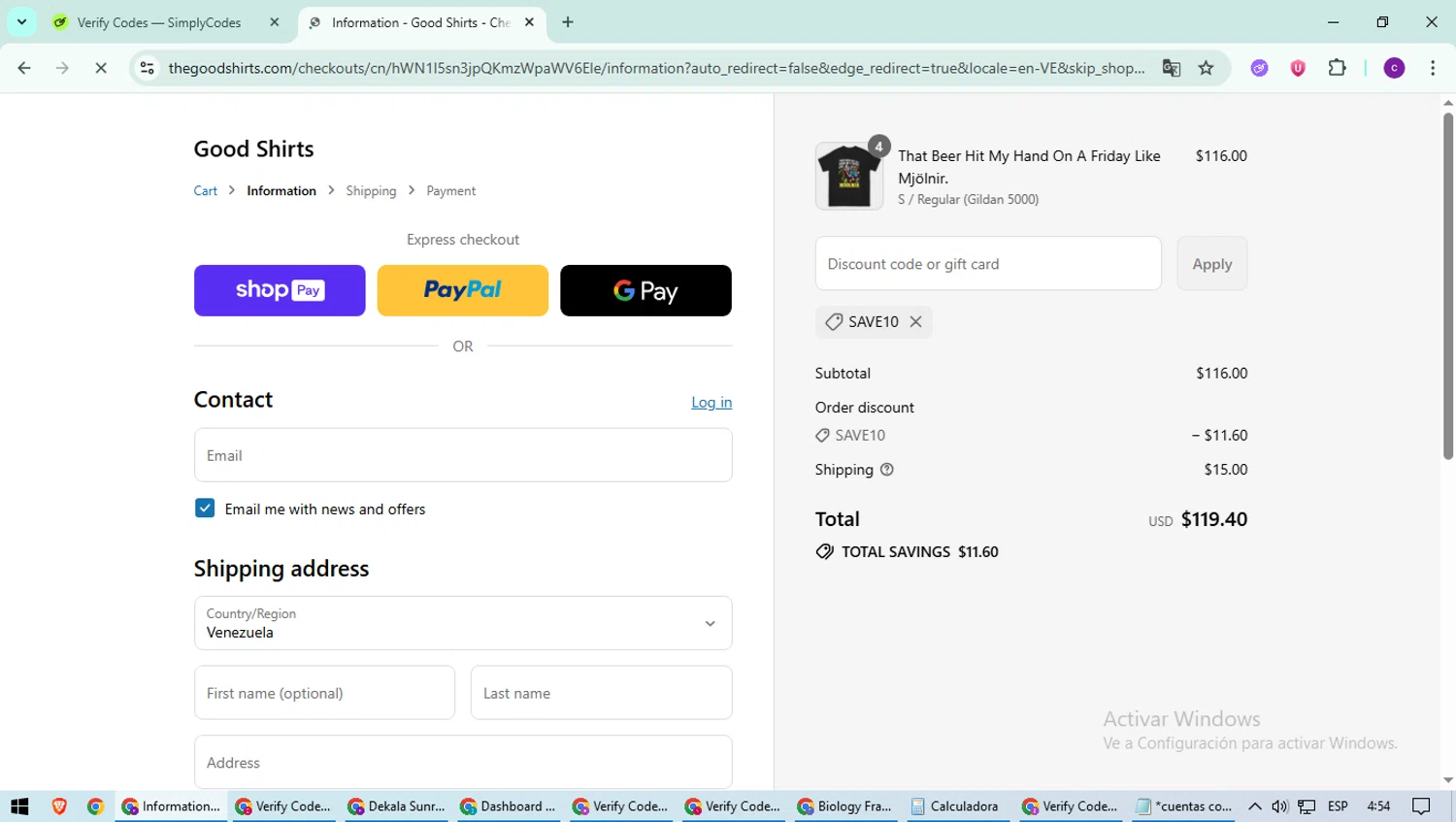Click the Good Shirts store title
The image size is (1456, 822).
(253, 148)
